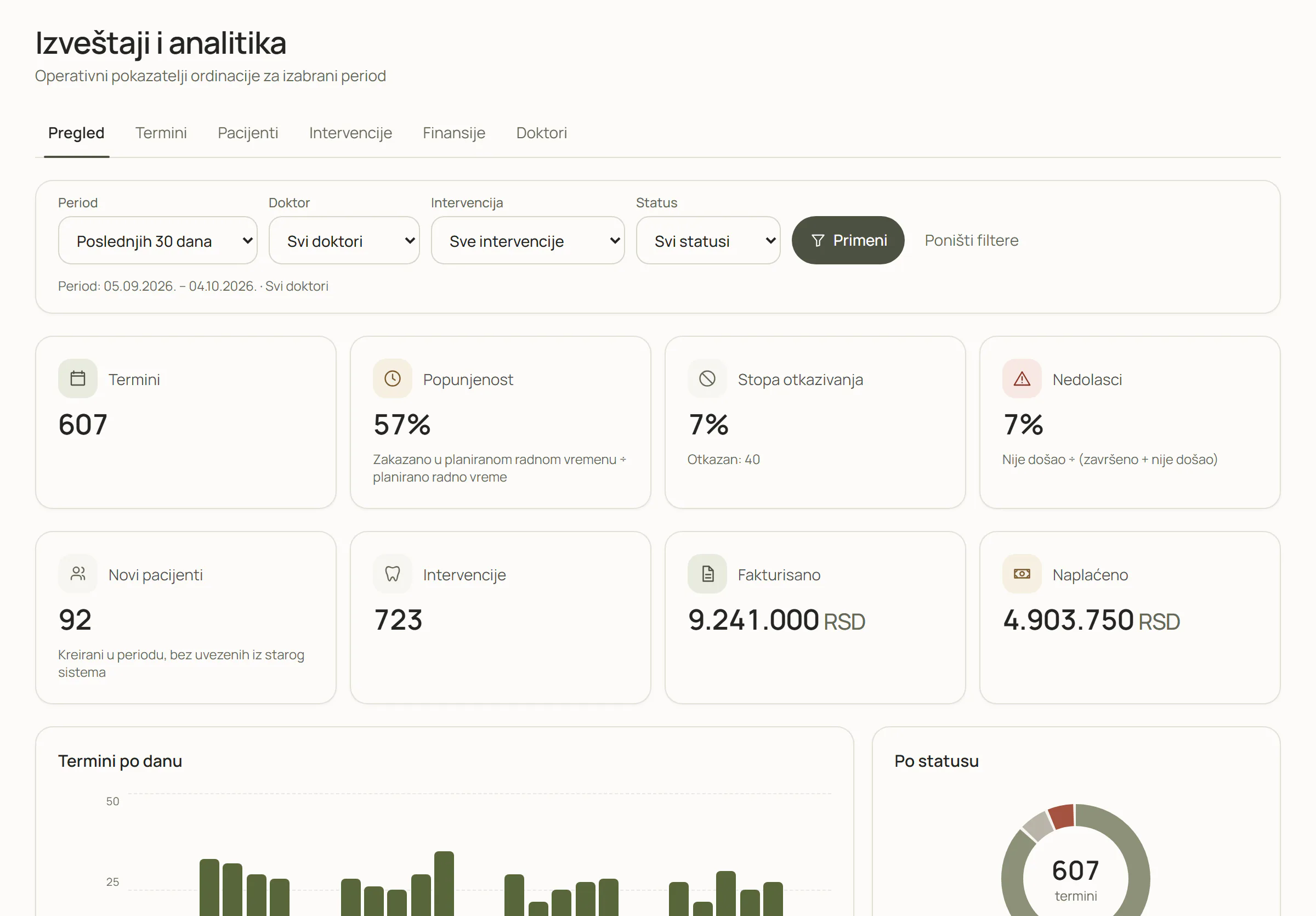Click the 4.903.750 RSD Naplaćeno value

[x=1091, y=620]
